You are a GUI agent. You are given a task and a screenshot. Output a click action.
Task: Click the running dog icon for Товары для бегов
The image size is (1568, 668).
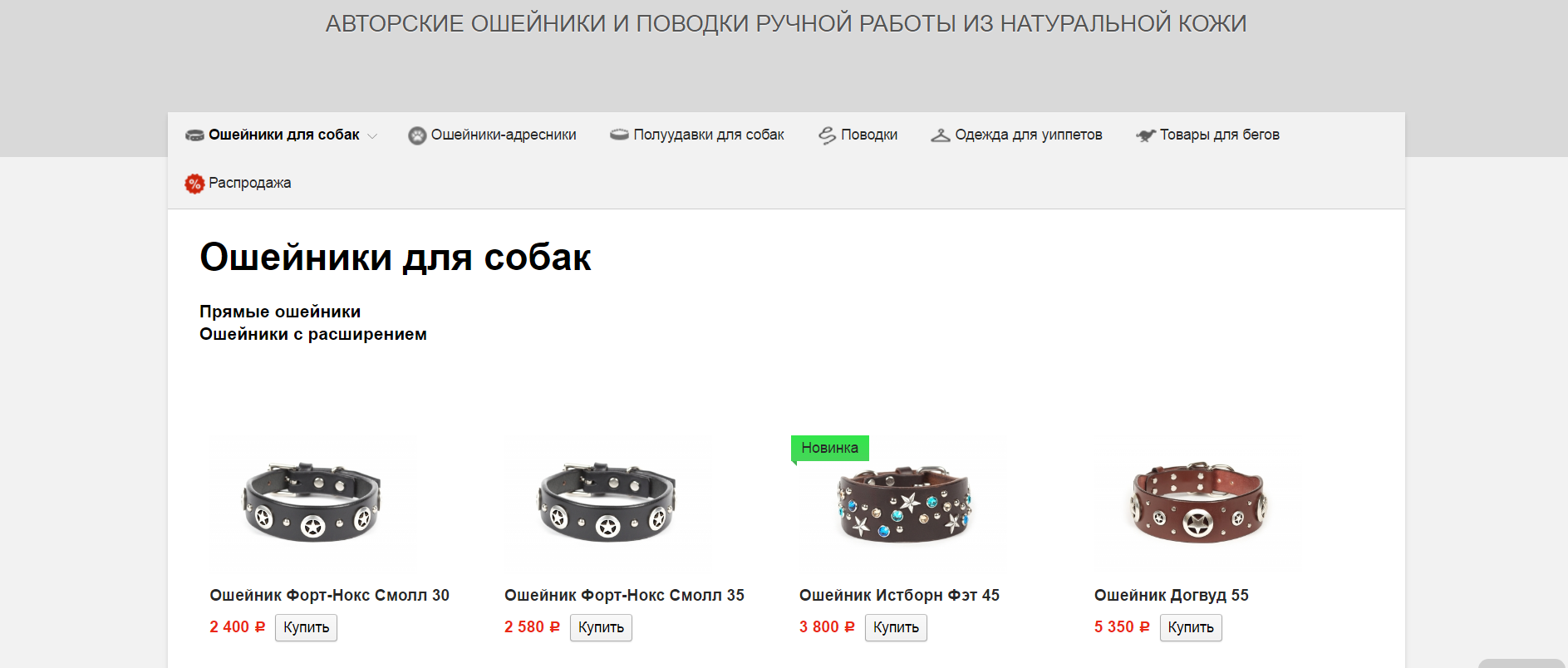1146,135
